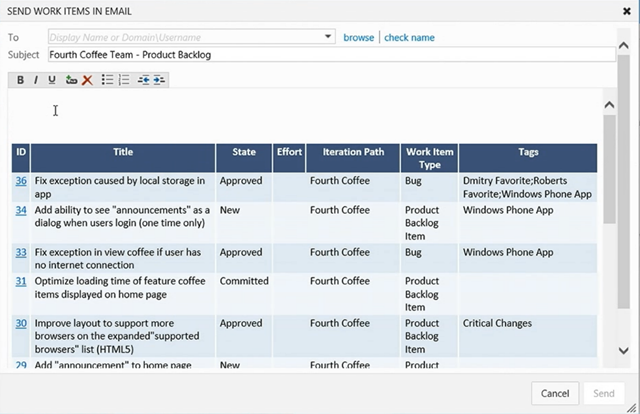Open work item 31

(x=21, y=281)
